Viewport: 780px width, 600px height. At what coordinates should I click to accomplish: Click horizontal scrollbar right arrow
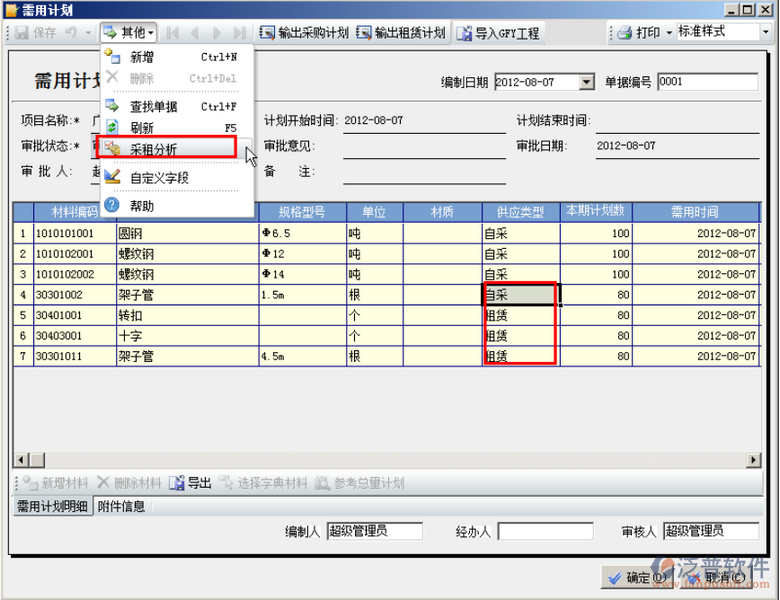(754, 460)
